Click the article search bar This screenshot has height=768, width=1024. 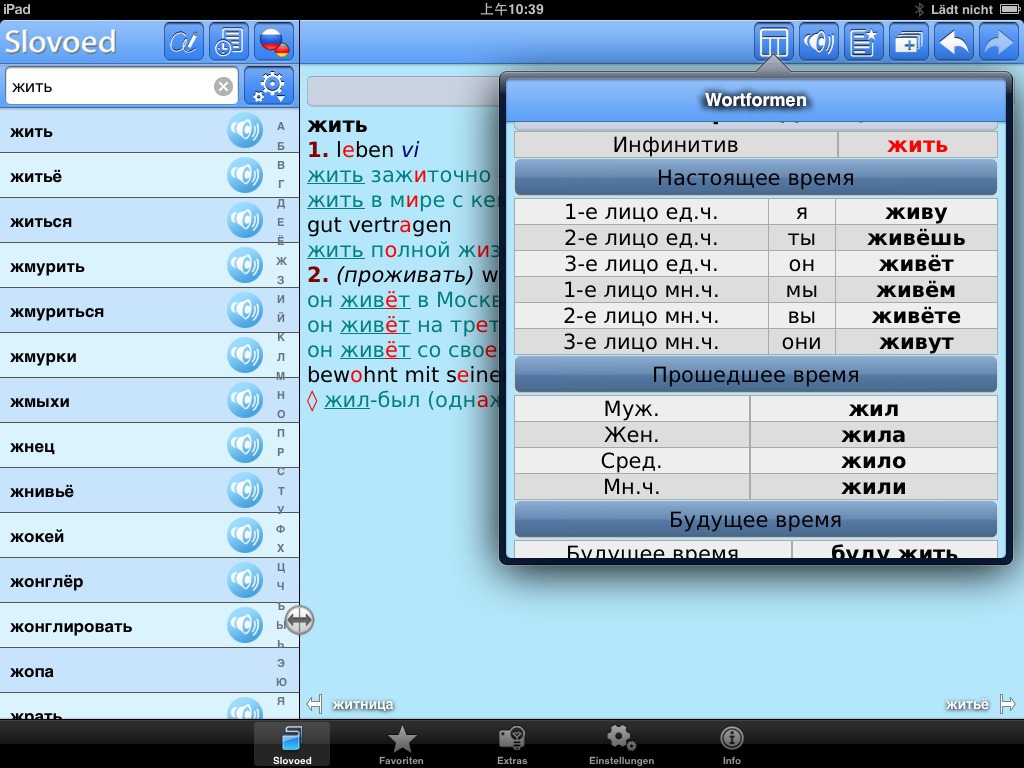tap(404, 91)
